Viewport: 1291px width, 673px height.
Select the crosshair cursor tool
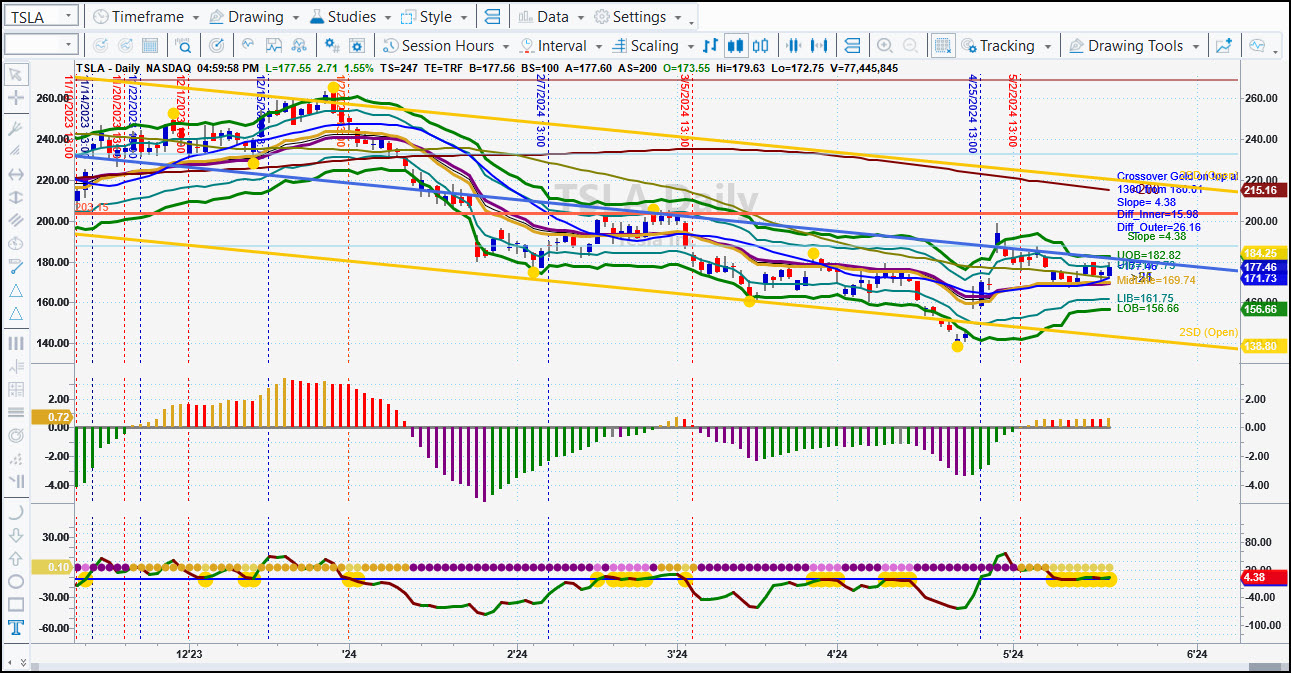coord(15,98)
